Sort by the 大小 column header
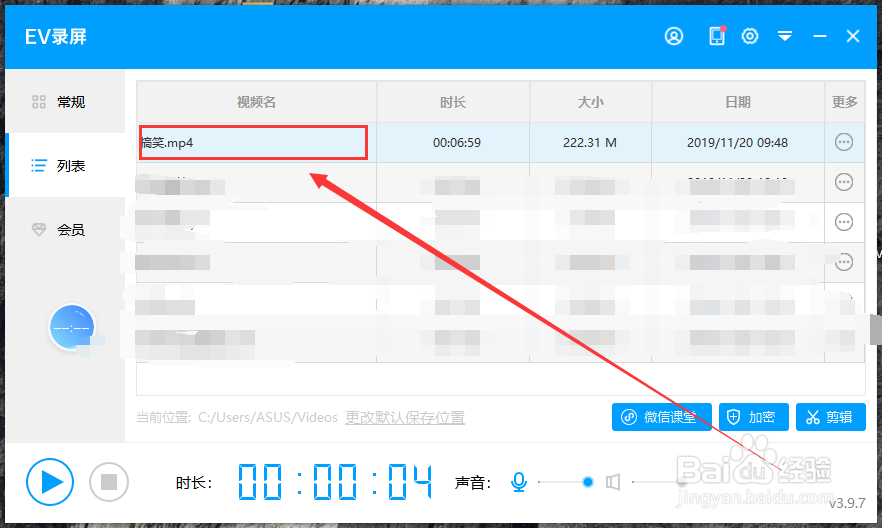 pyautogui.click(x=591, y=102)
